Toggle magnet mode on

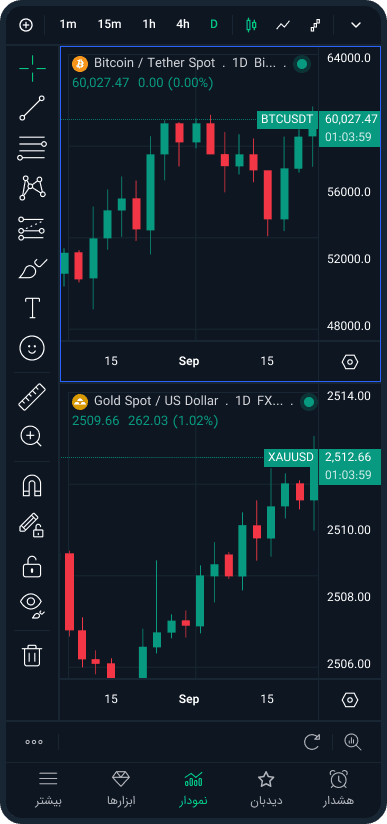tap(32, 485)
